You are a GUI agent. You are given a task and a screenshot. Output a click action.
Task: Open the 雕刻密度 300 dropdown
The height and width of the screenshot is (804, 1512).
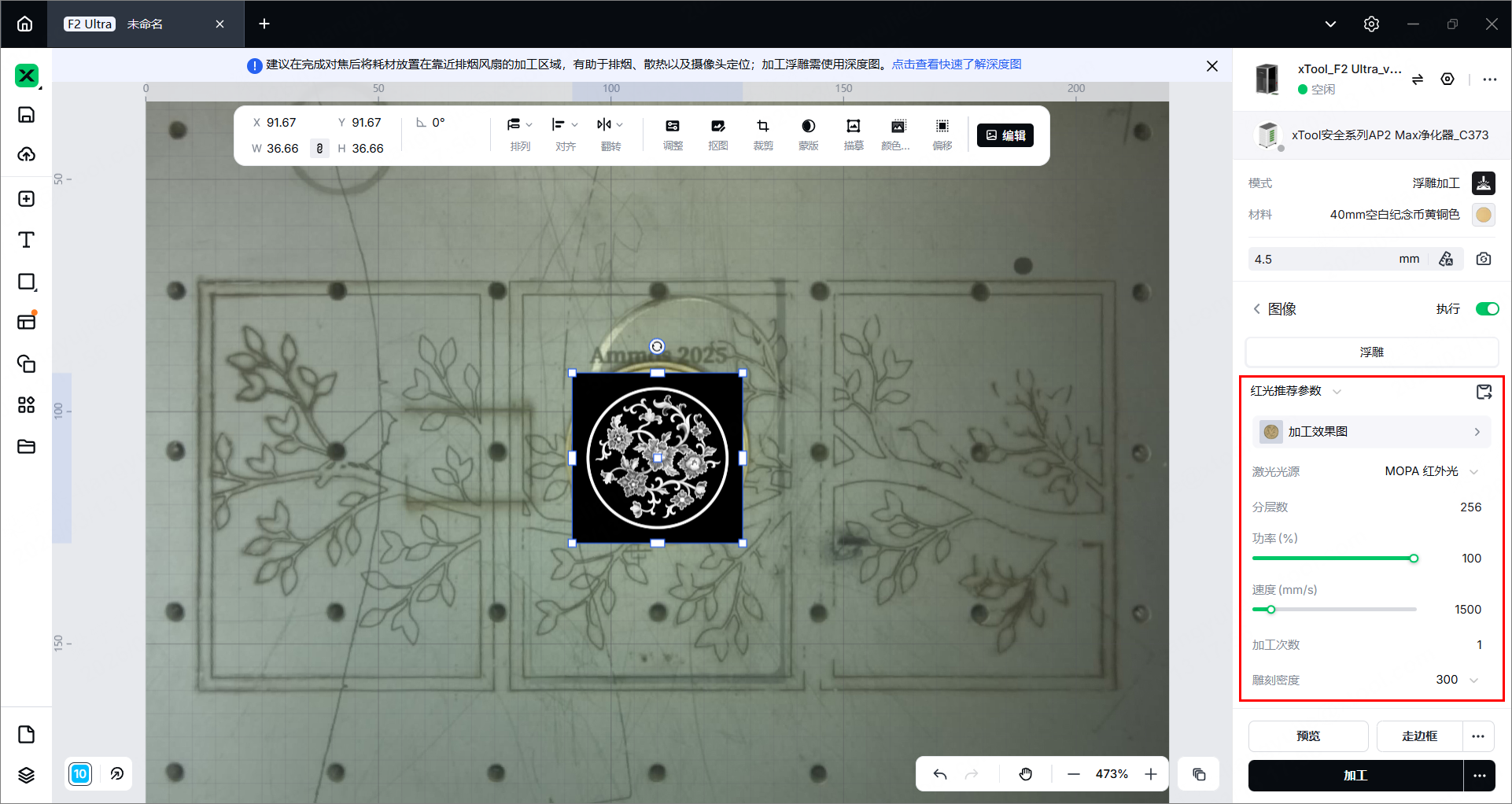coord(1457,680)
